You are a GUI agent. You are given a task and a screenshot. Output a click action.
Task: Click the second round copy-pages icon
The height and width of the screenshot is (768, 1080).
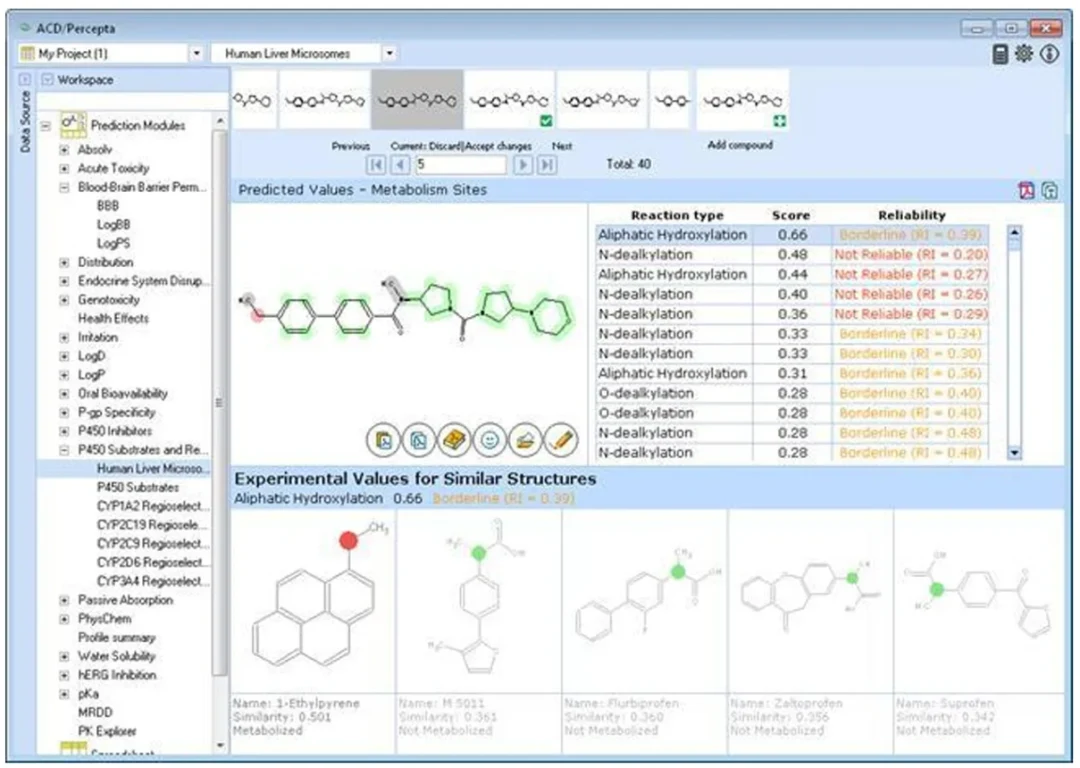419,439
